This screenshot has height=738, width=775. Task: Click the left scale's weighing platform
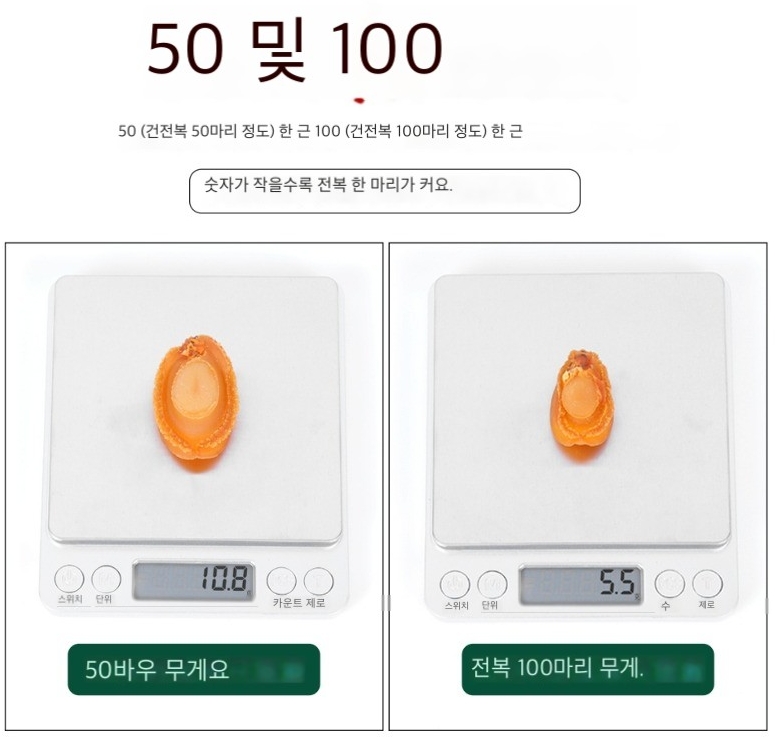[x=195, y=409]
